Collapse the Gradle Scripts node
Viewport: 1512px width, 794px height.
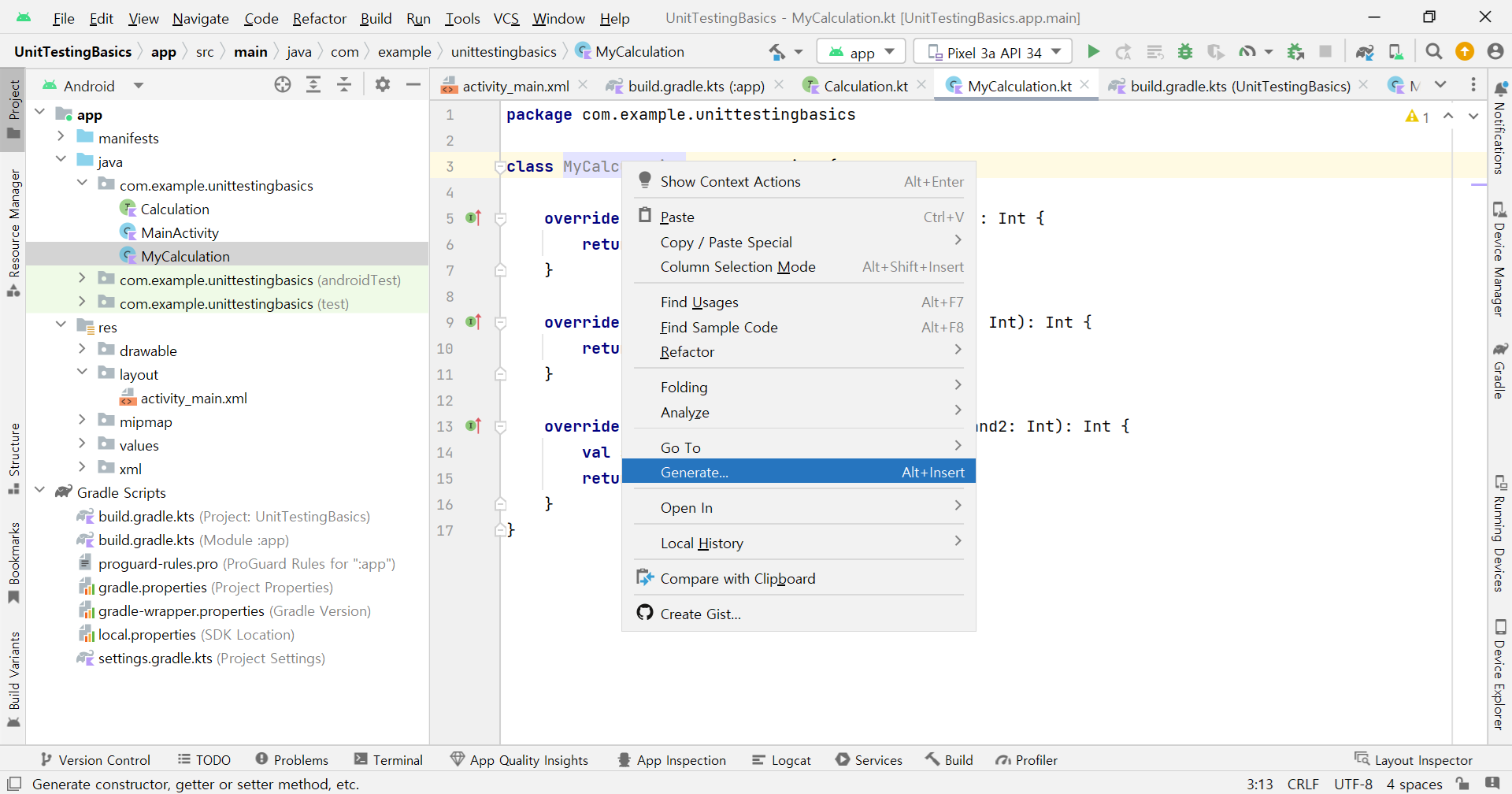(x=39, y=491)
